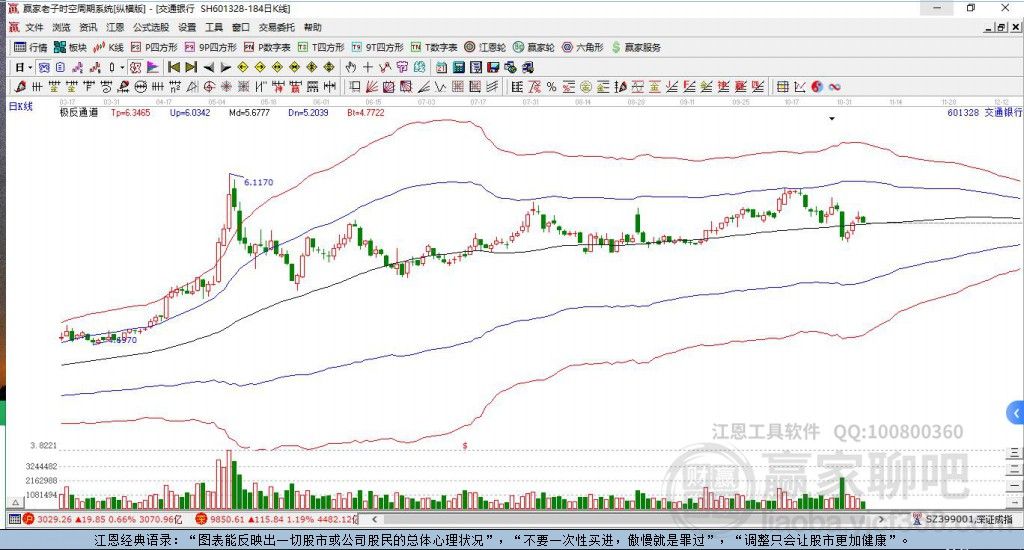The image size is (1024, 550).
Task: Click the hand pan tool icon
Action: pos(350,67)
